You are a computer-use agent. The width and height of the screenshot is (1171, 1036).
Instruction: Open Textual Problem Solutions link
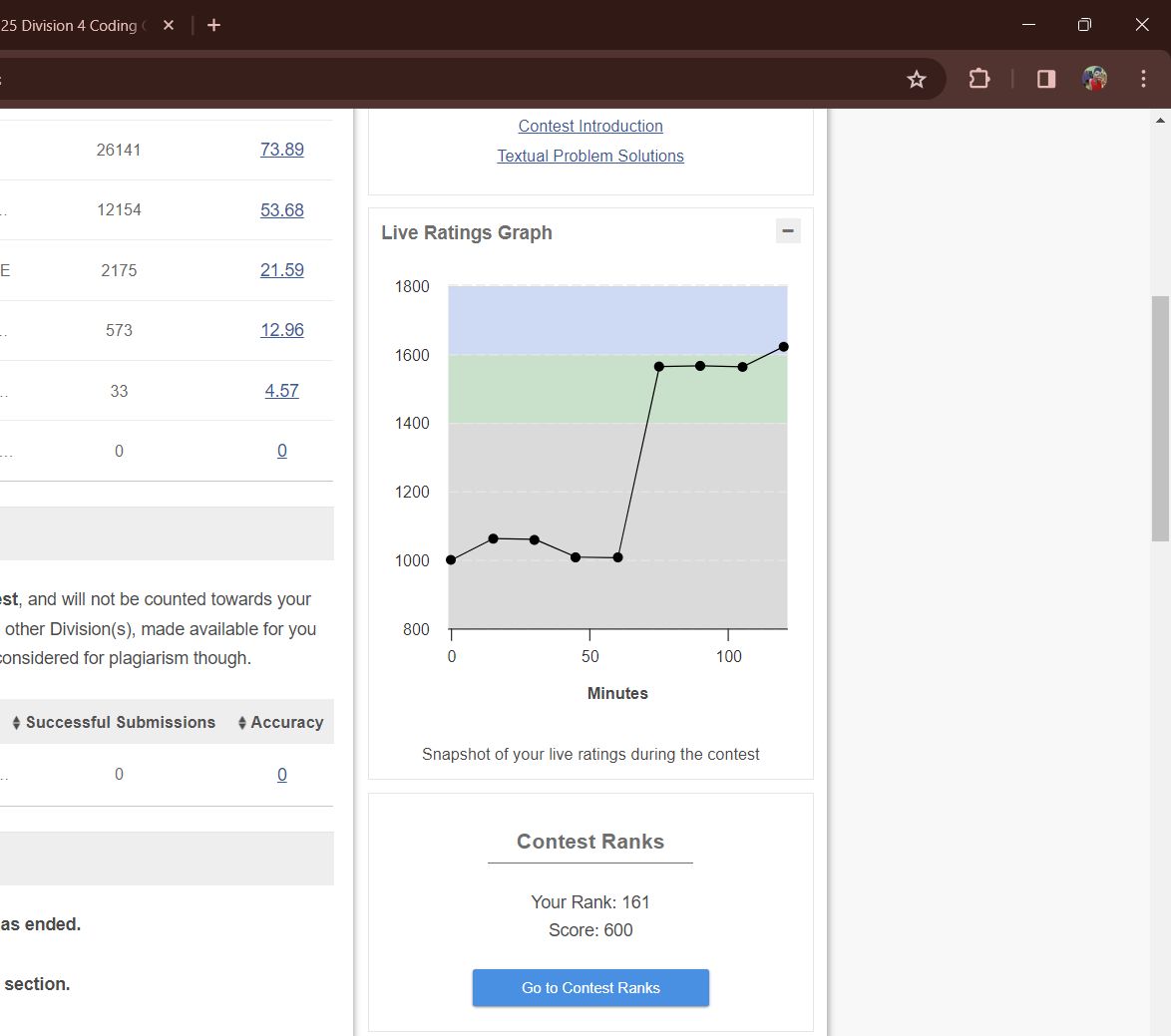tap(590, 156)
